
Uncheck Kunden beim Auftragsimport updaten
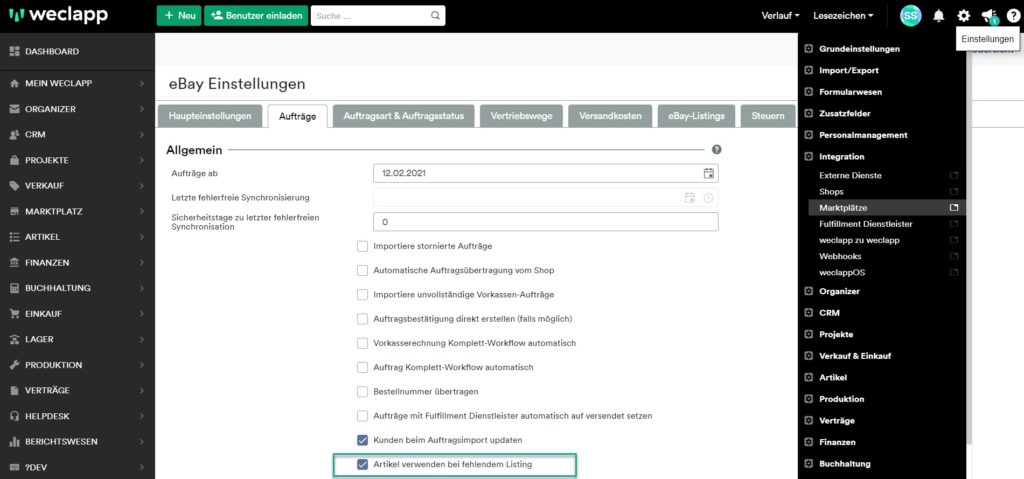coord(362,440)
